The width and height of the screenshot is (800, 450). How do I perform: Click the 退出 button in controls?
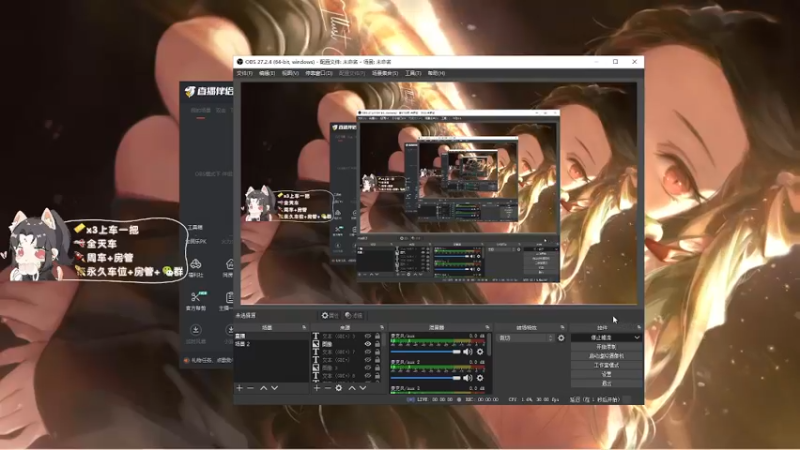pos(606,384)
